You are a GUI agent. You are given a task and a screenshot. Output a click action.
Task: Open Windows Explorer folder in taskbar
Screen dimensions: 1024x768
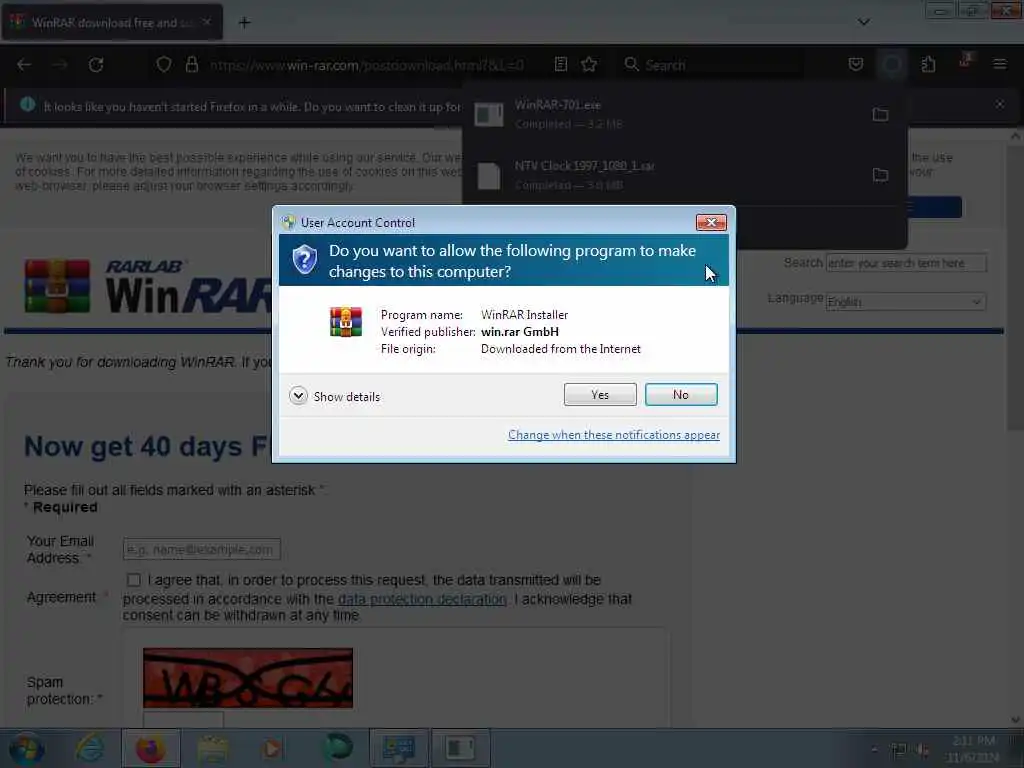[212, 748]
